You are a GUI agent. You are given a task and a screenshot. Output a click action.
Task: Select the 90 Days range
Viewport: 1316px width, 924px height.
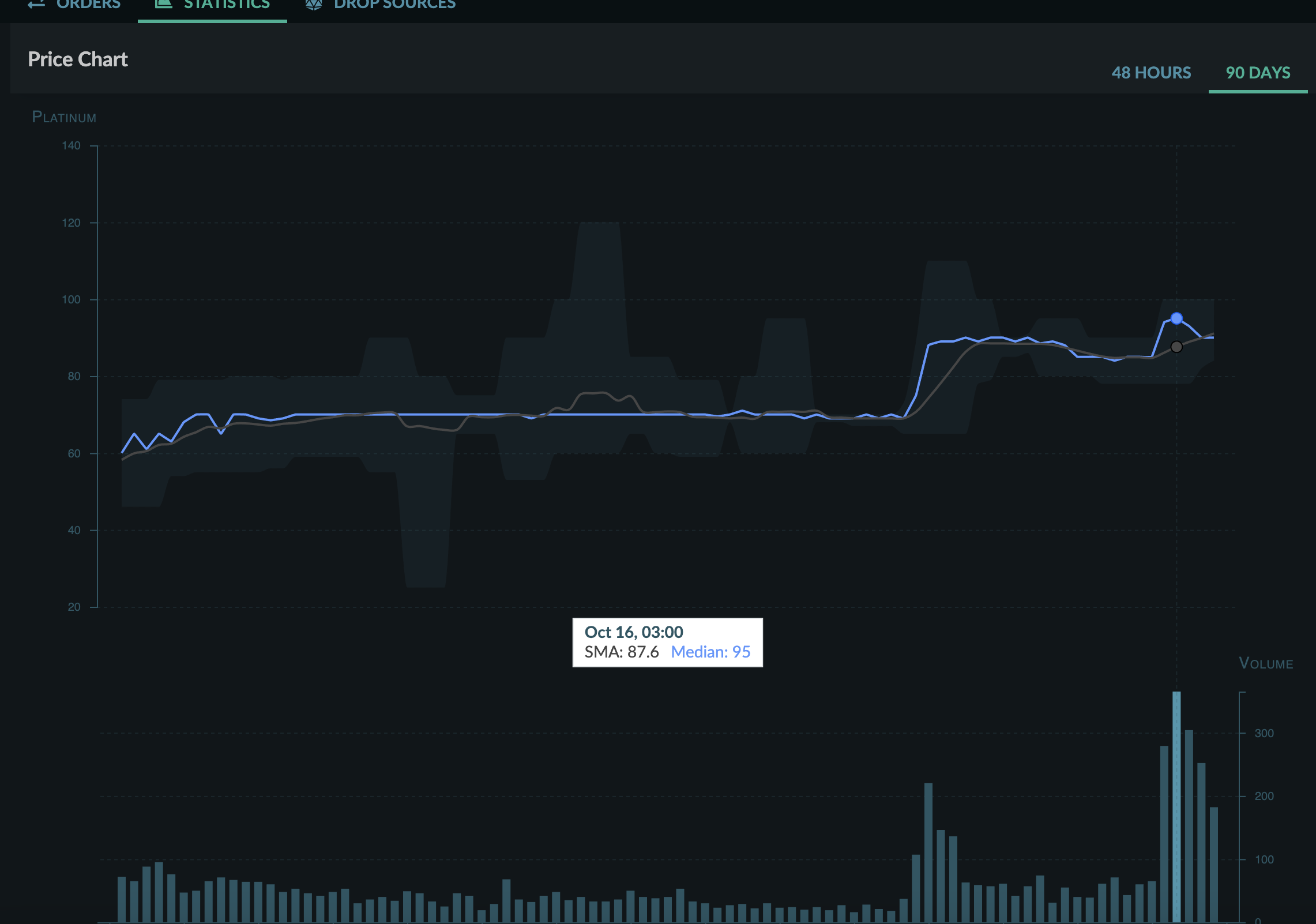tap(1258, 73)
